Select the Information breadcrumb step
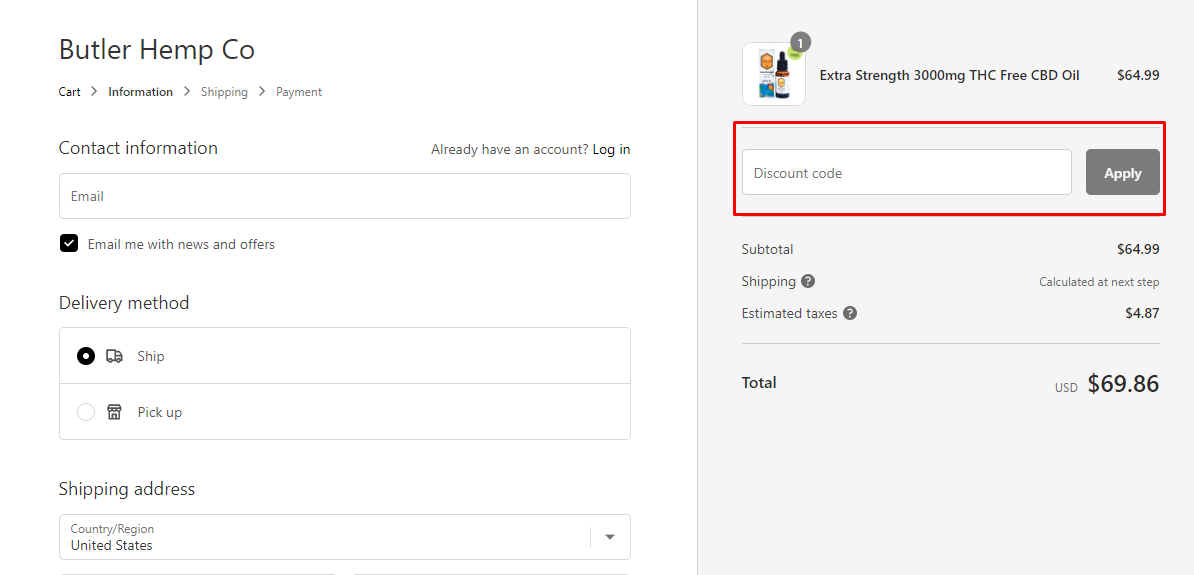Viewport: 1194px width, 575px height. (x=140, y=91)
